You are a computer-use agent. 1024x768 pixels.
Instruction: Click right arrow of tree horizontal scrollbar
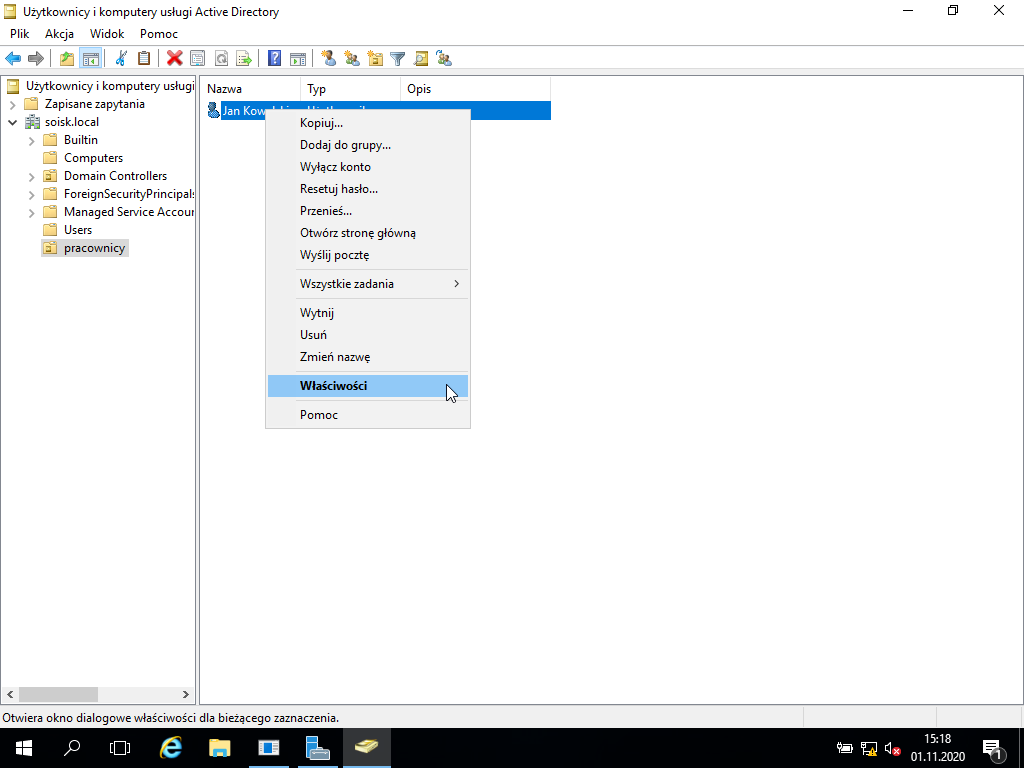point(185,694)
